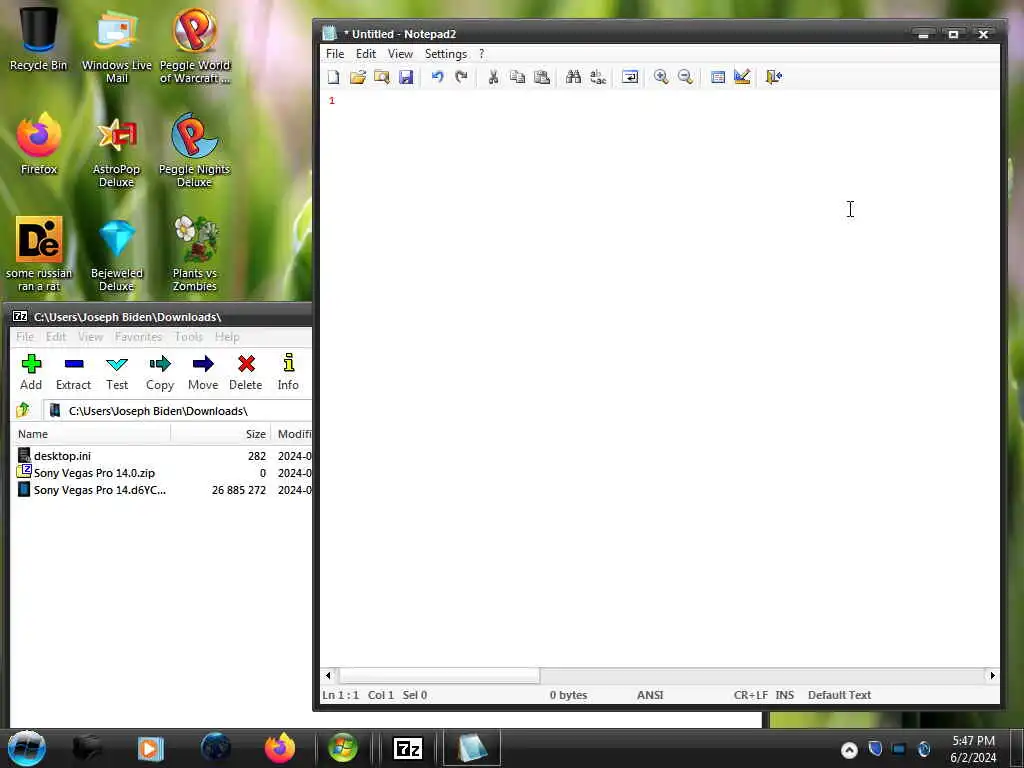The image size is (1024, 768).
Task: Click the Bejeweled Deluxe desktop icon
Action: pos(117,255)
